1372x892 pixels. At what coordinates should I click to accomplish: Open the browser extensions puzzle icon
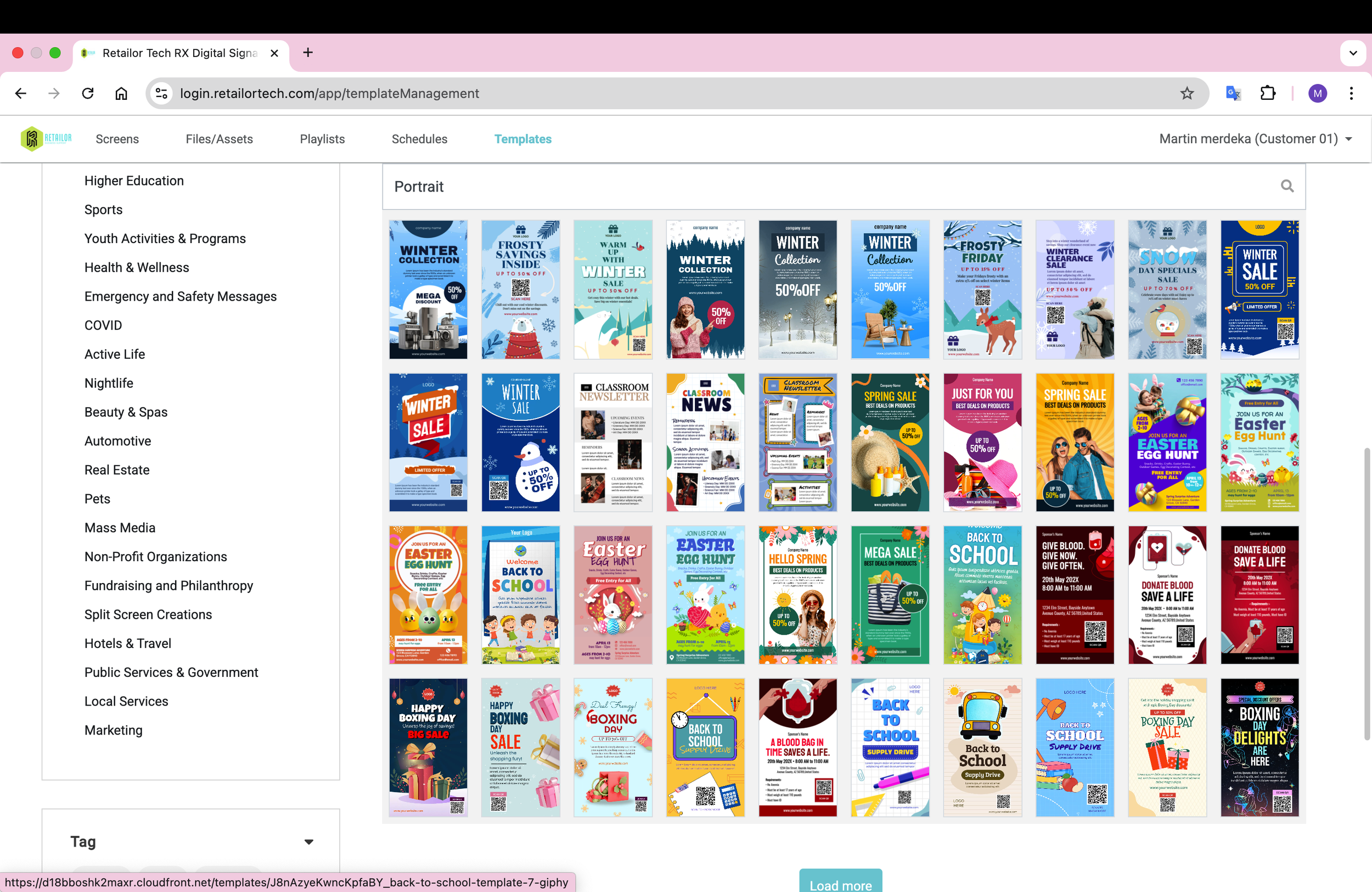[1268, 93]
